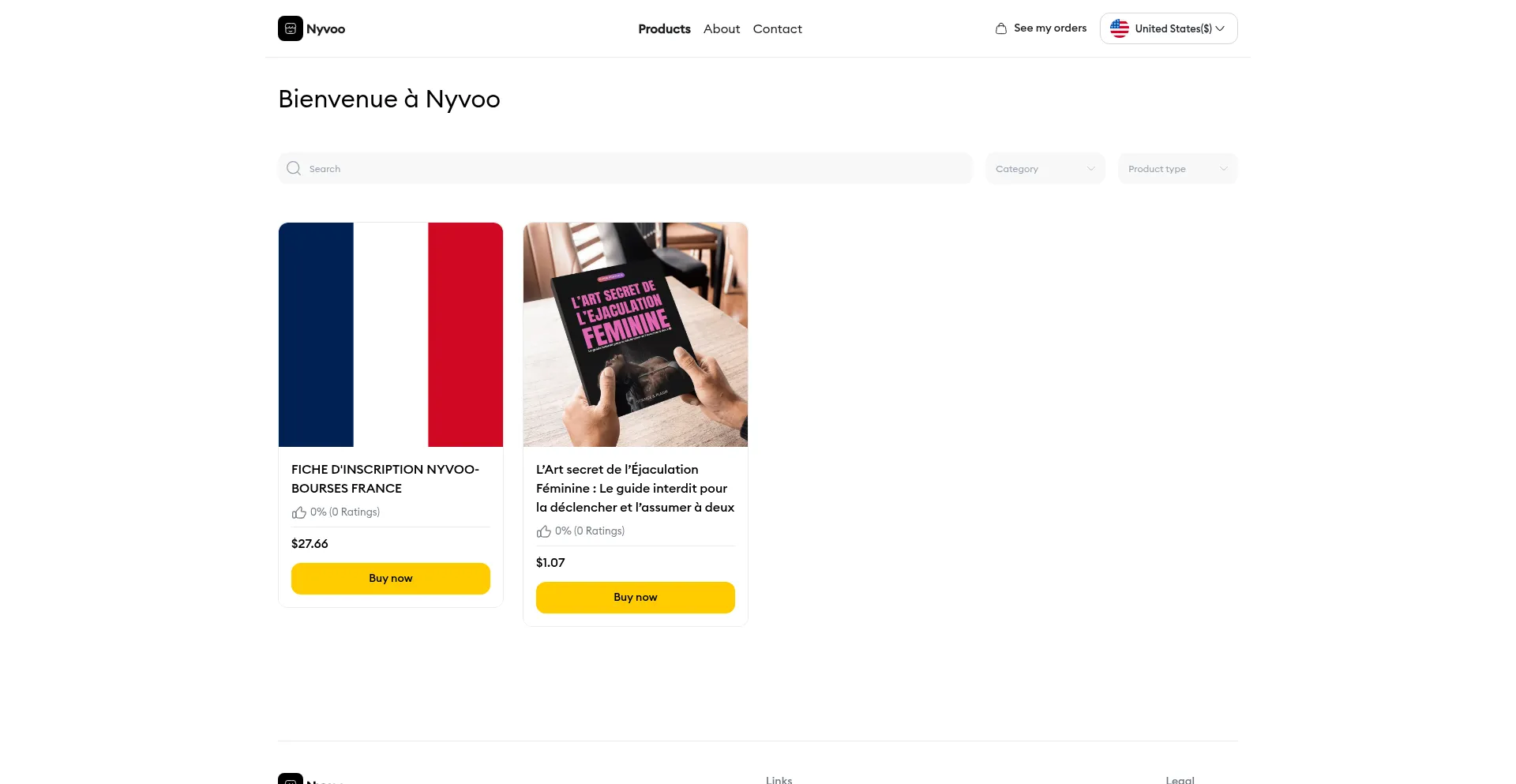This screenshot has width=1516, height=784.
Task: Navigate to the Contact page
Action: coord(777,28)
